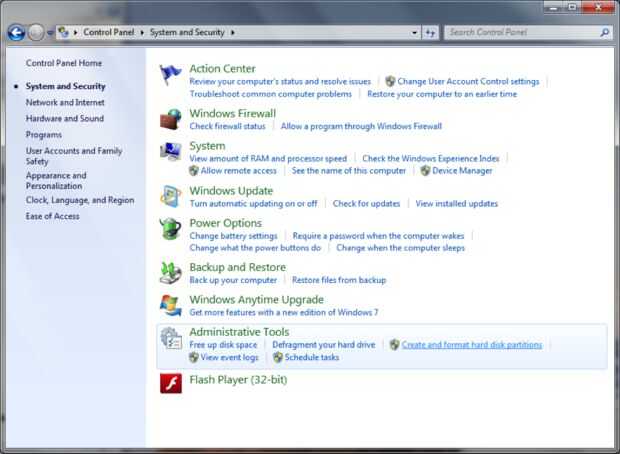Open Clock, Language, and Region category
The width and height of the screenshot is (620, 454).
pos(80,200)
